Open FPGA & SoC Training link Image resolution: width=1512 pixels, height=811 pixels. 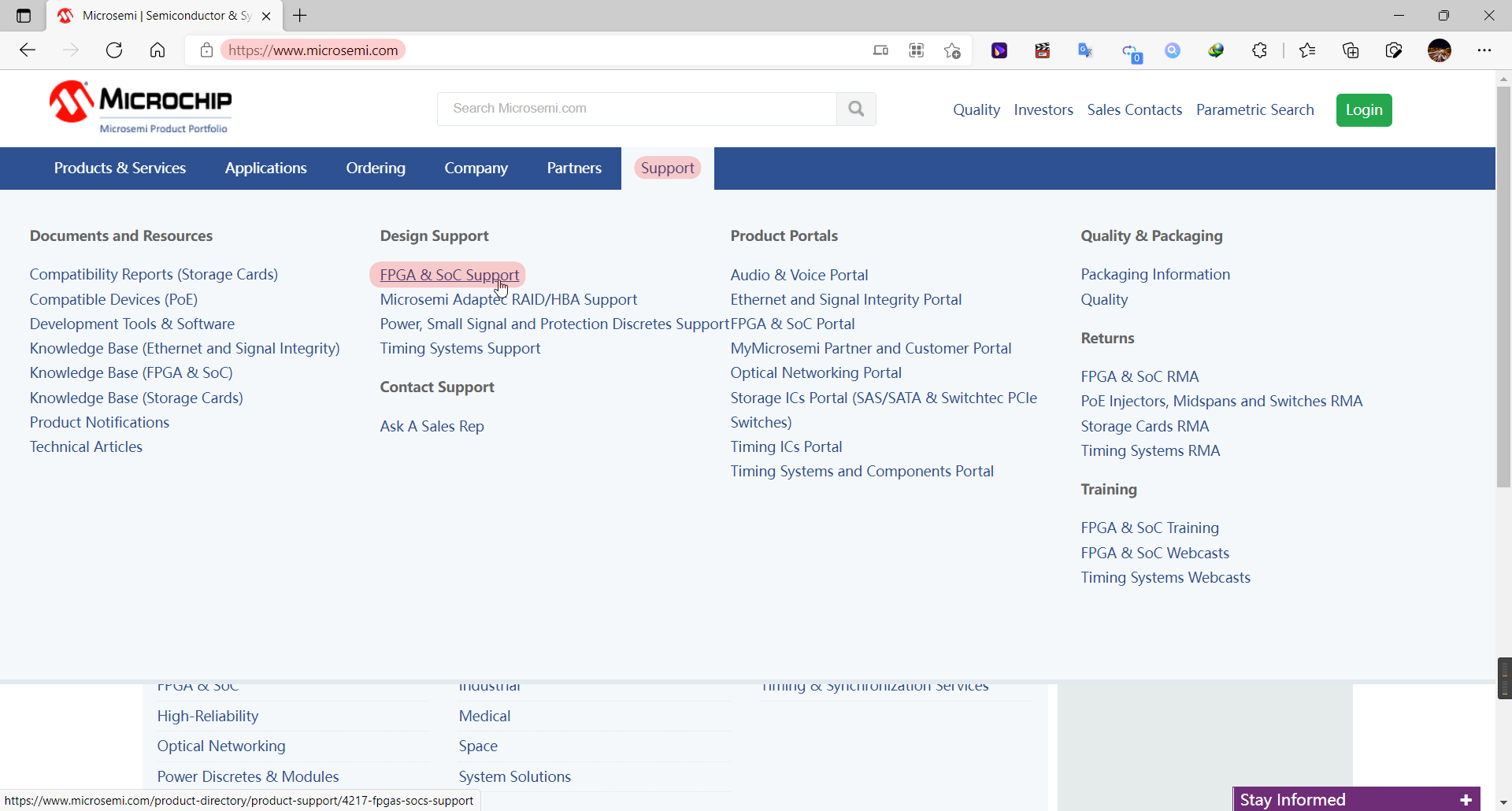pyautogui.click(x=1150, y=528)
